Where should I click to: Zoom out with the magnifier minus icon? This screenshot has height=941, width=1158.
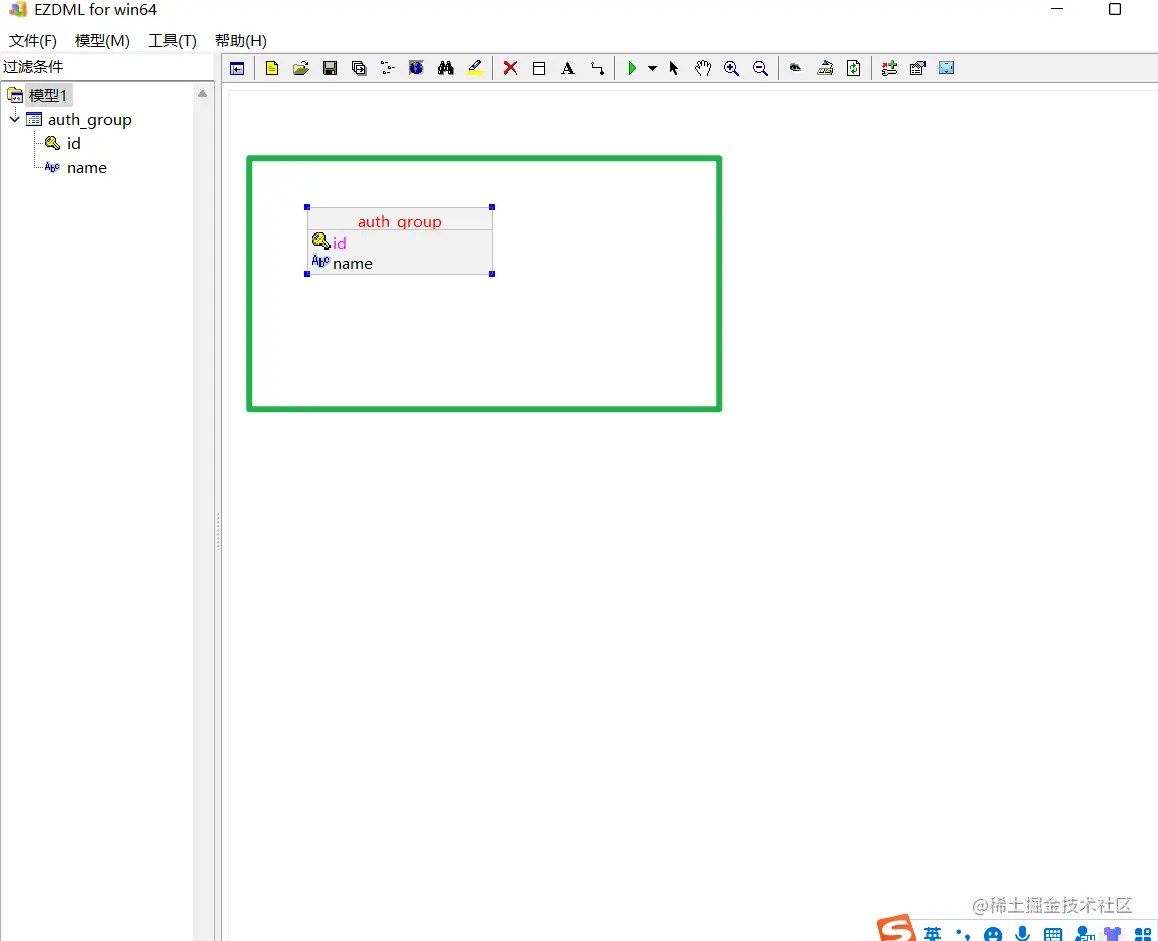point(760,68)
